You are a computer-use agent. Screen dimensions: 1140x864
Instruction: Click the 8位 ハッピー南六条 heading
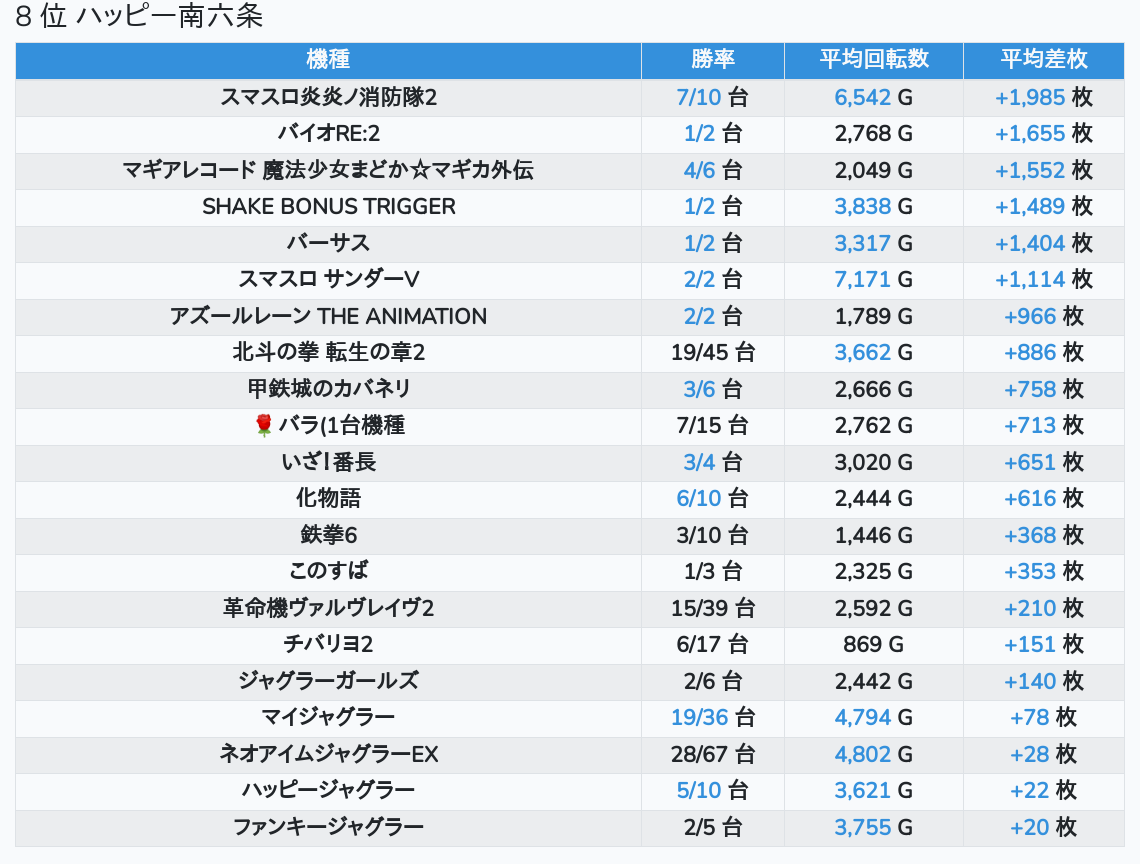(x=139, y=18)
